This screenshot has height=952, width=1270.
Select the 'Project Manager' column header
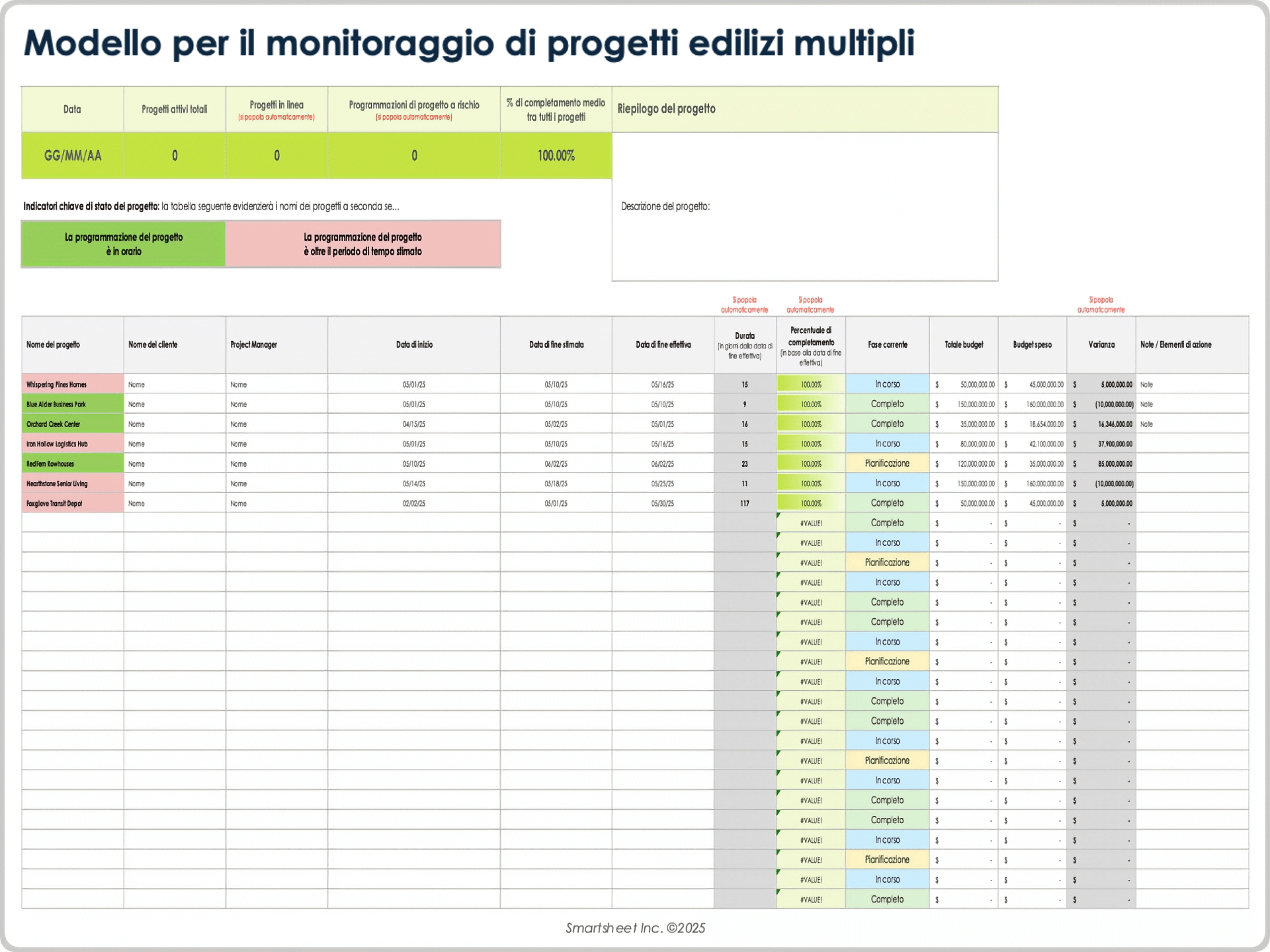pyautogui.click(x=276, y=344)
